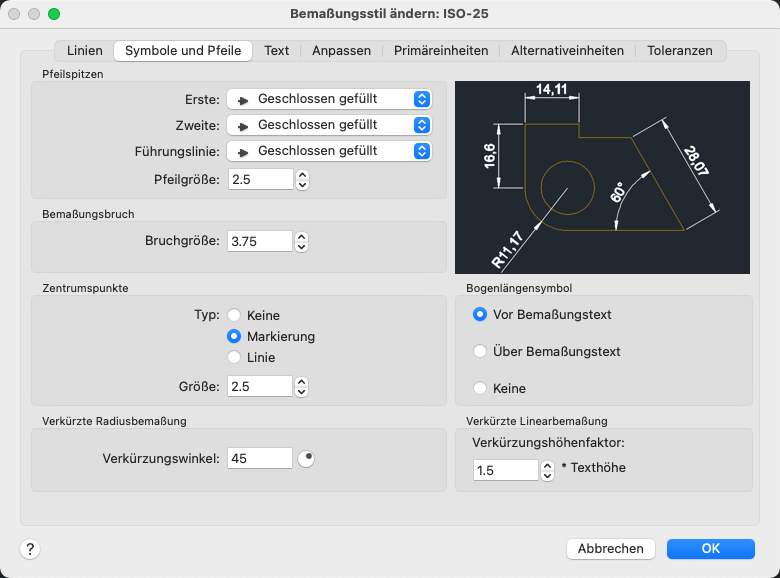The height and width of the screenshot is (578, 780).
Task: Click the help question mark icon
Action: click(x=30, y=548)
